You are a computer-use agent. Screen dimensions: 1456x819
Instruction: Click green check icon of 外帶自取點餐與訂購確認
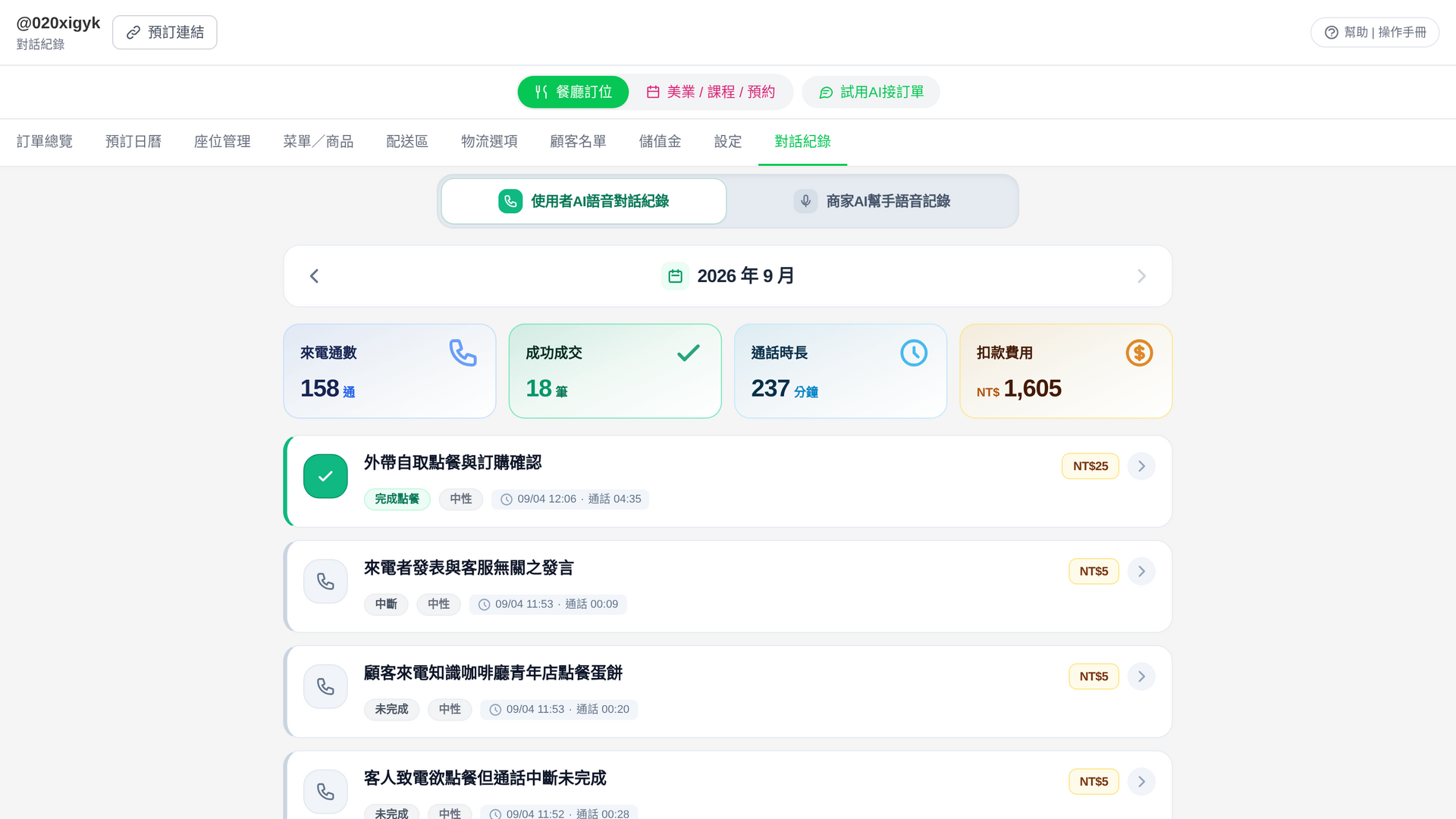(x=325, y=476)
